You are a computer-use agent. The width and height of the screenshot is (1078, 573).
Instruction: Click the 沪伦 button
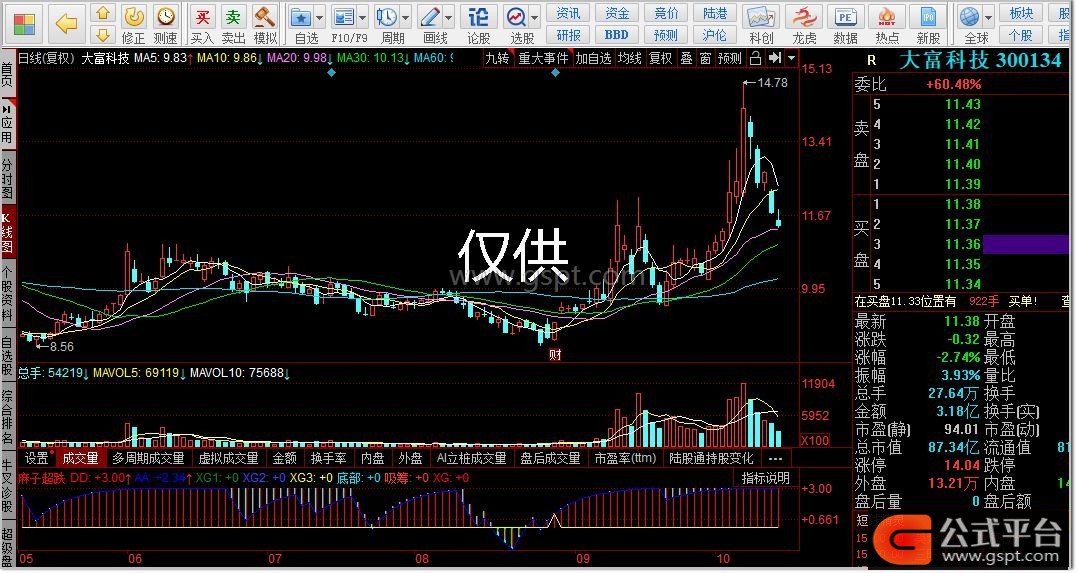[x=714, y=34]
